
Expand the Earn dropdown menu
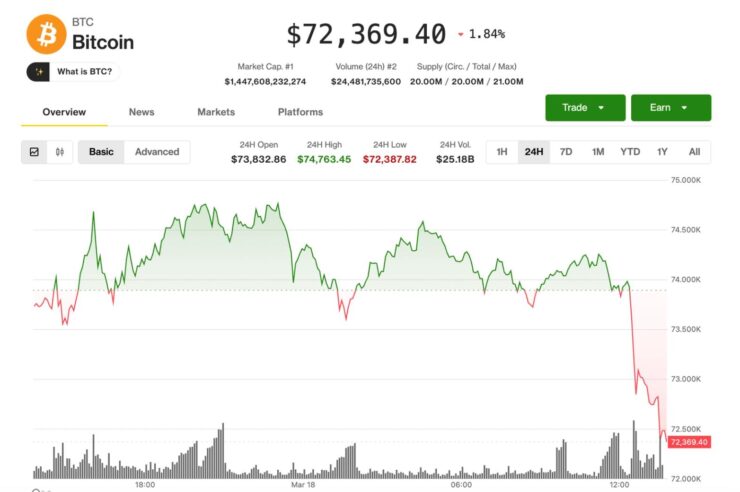671,107
